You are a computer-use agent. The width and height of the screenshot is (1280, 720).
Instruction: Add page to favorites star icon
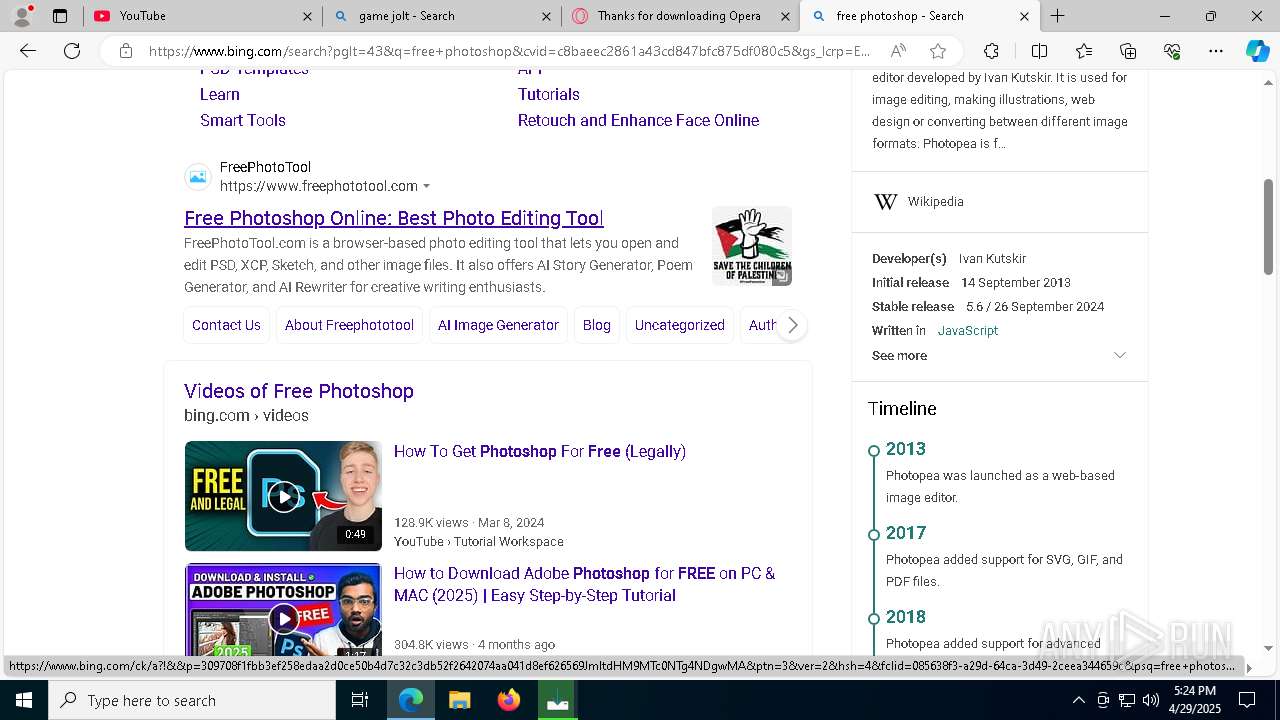click(938, 51)
